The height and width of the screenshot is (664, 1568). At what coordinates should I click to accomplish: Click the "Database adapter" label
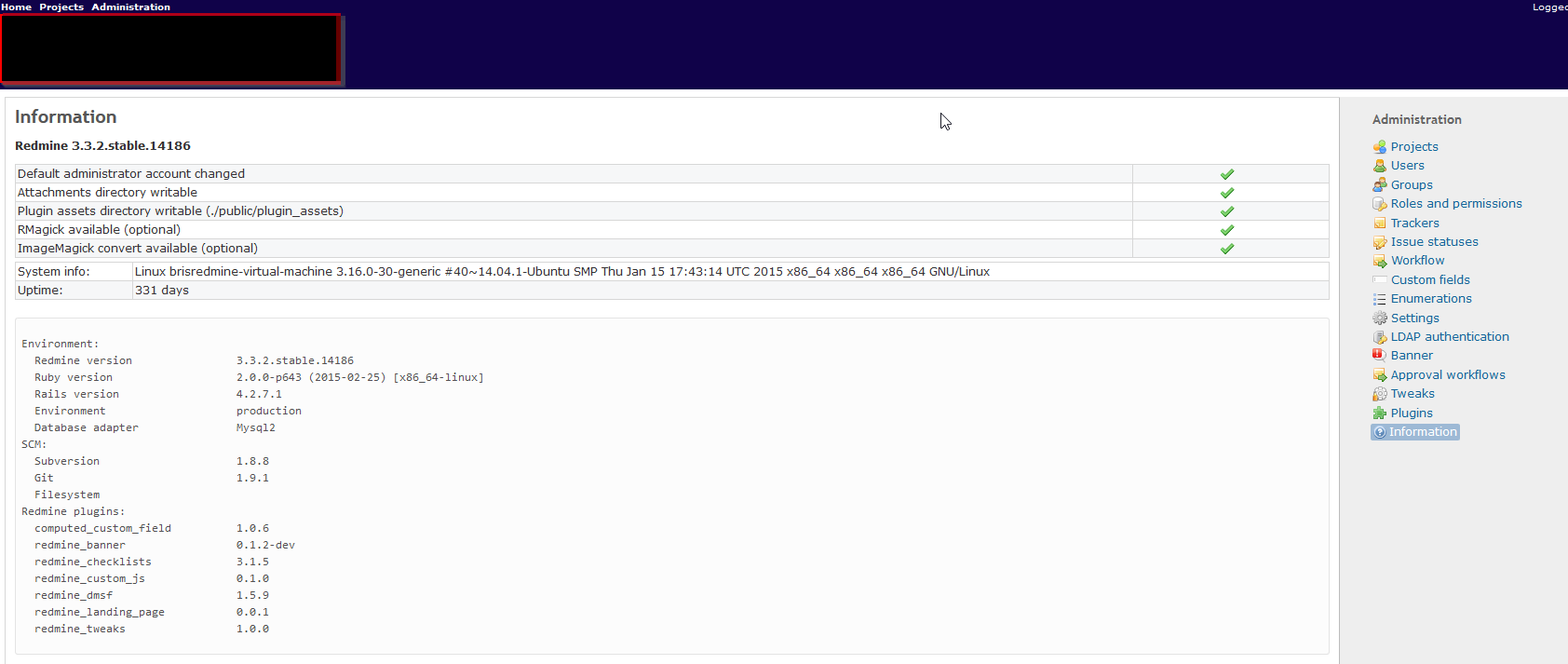coord(87,428)
